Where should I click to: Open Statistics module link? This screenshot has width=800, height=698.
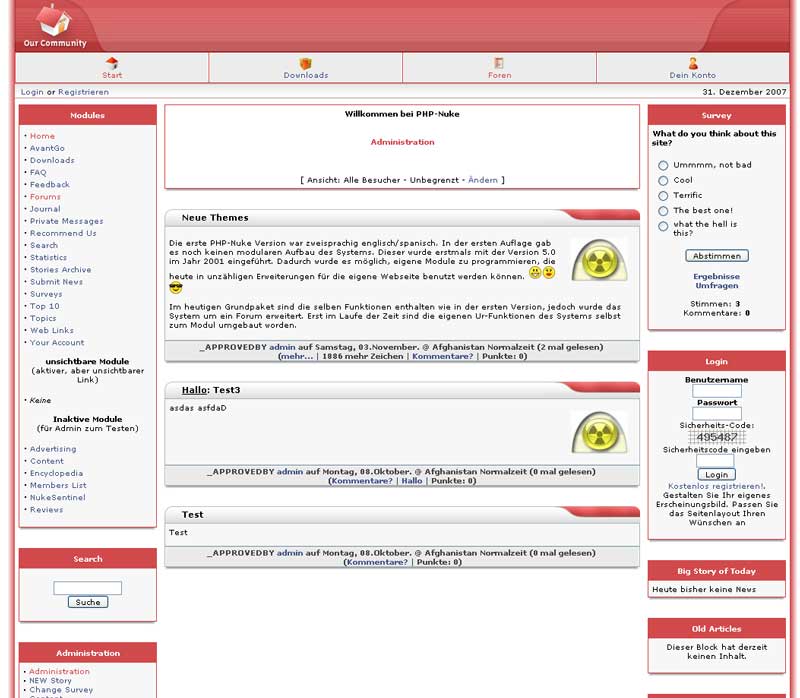[x=48, y=258]
